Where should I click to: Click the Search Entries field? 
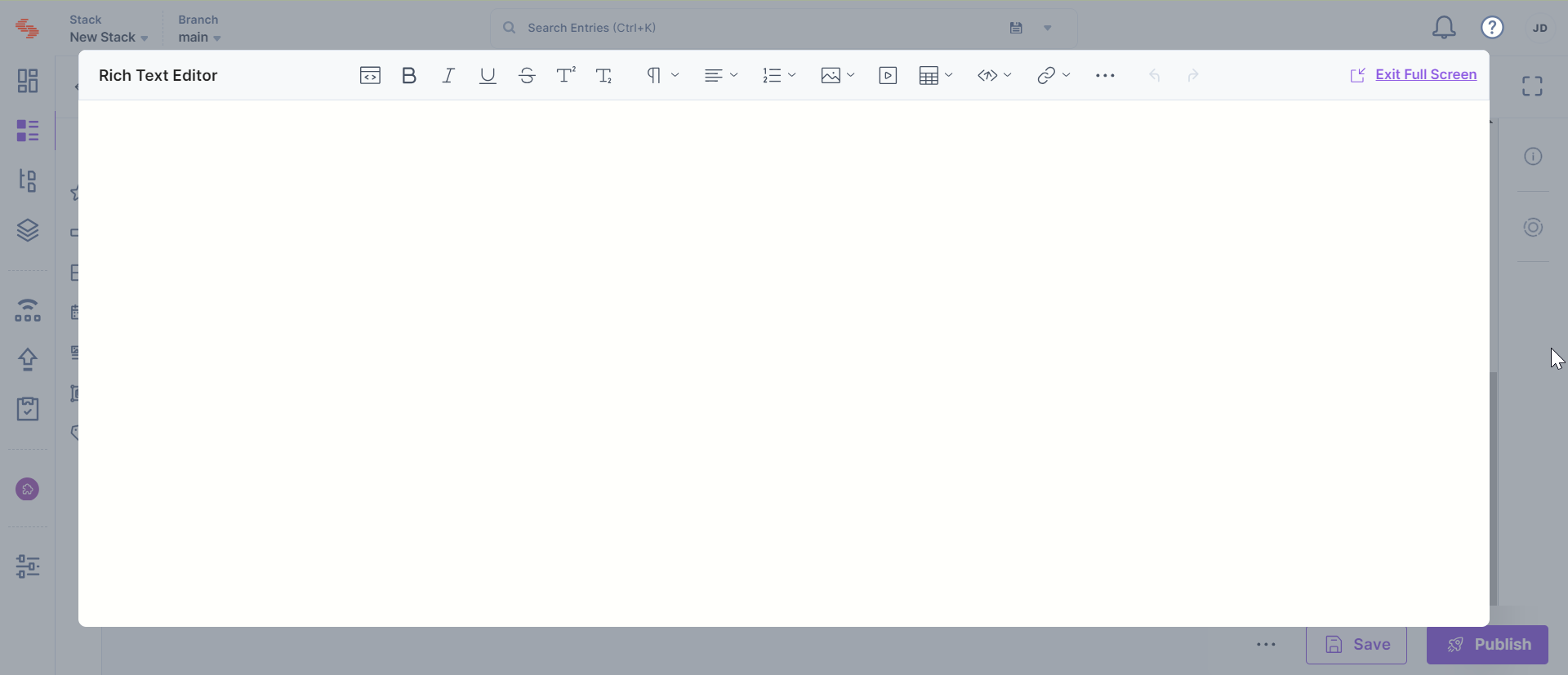click(x=751, y=28)
